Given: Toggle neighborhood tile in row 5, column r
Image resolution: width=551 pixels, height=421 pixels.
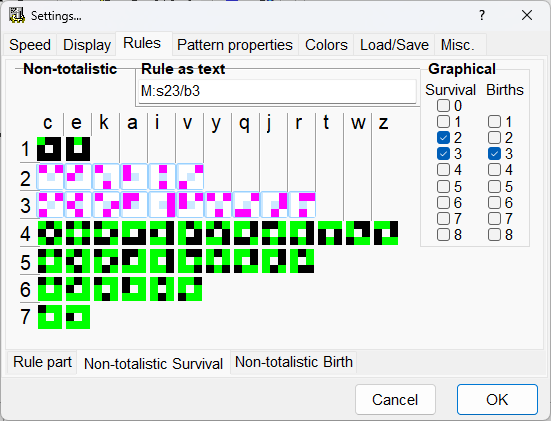Looking at the screenshot, I should pos(303,261).
